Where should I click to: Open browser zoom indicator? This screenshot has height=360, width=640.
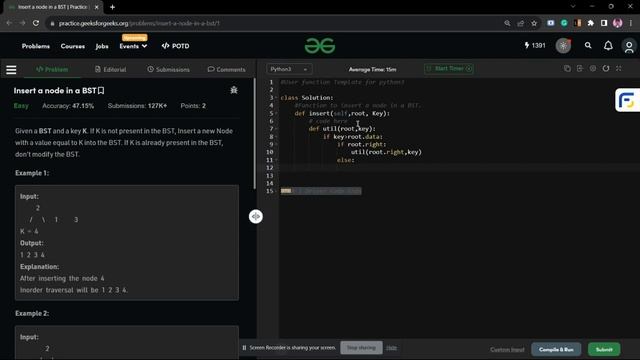coord(507,23)
